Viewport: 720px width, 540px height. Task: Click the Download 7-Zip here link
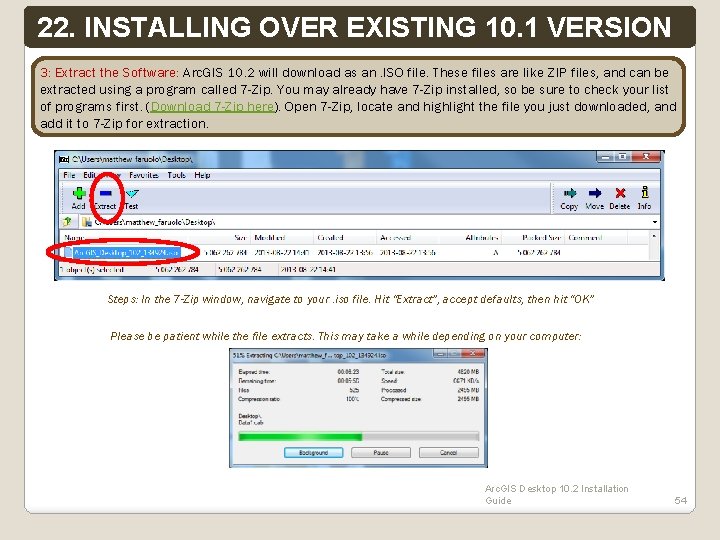(x=213, y=107)
